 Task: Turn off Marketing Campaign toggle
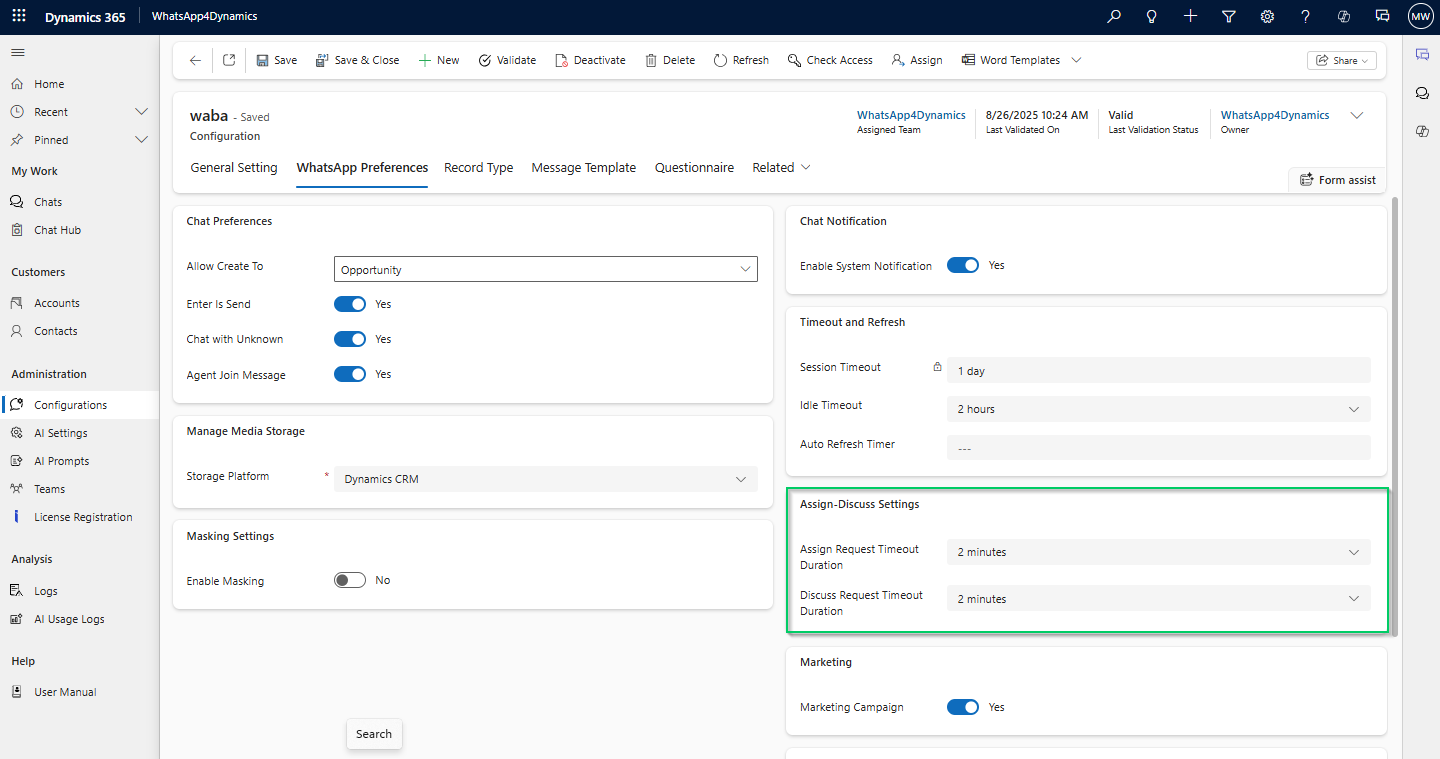[963, 707]
